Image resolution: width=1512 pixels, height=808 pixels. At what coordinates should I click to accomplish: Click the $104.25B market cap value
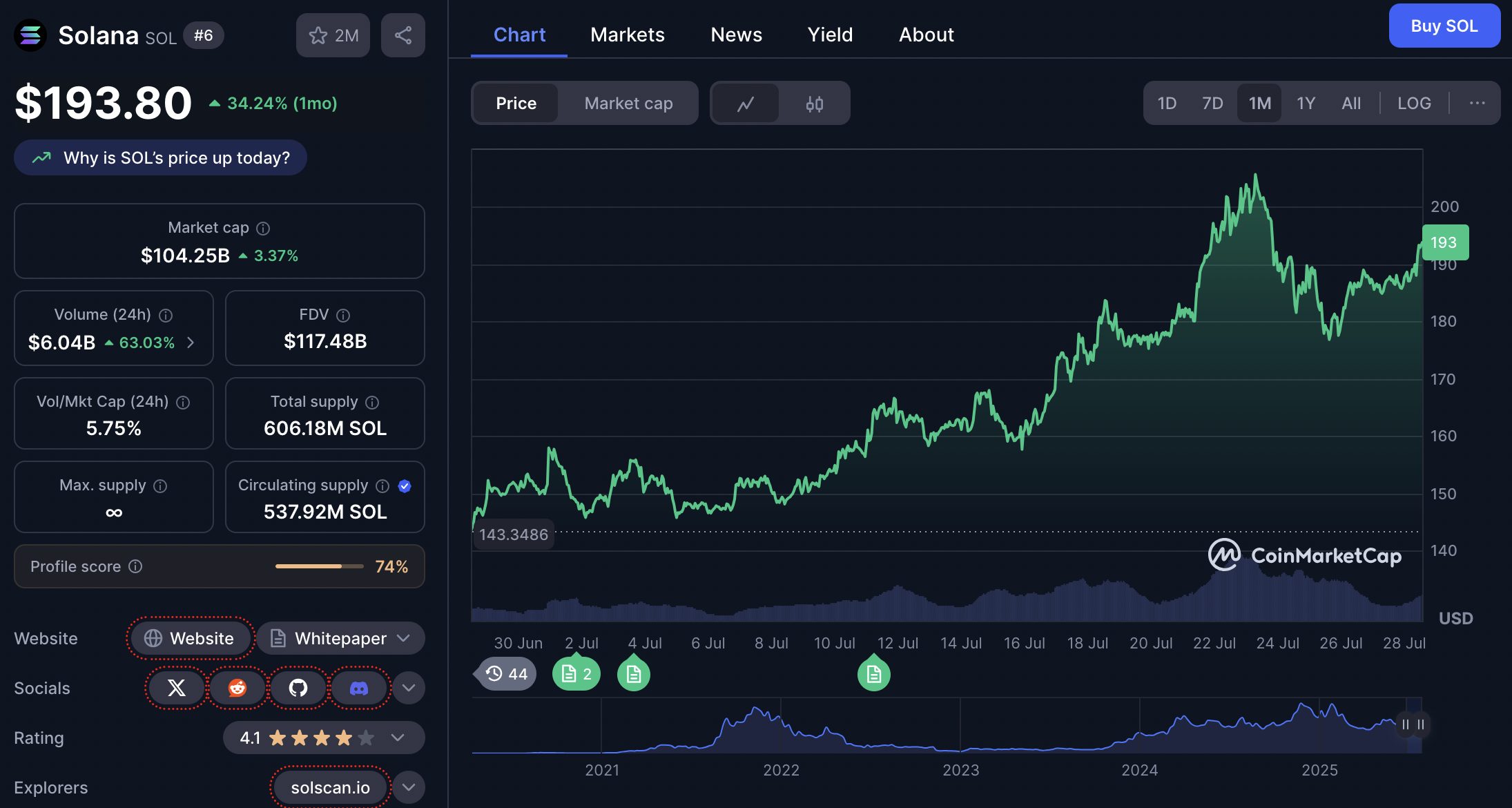[185, 256]
